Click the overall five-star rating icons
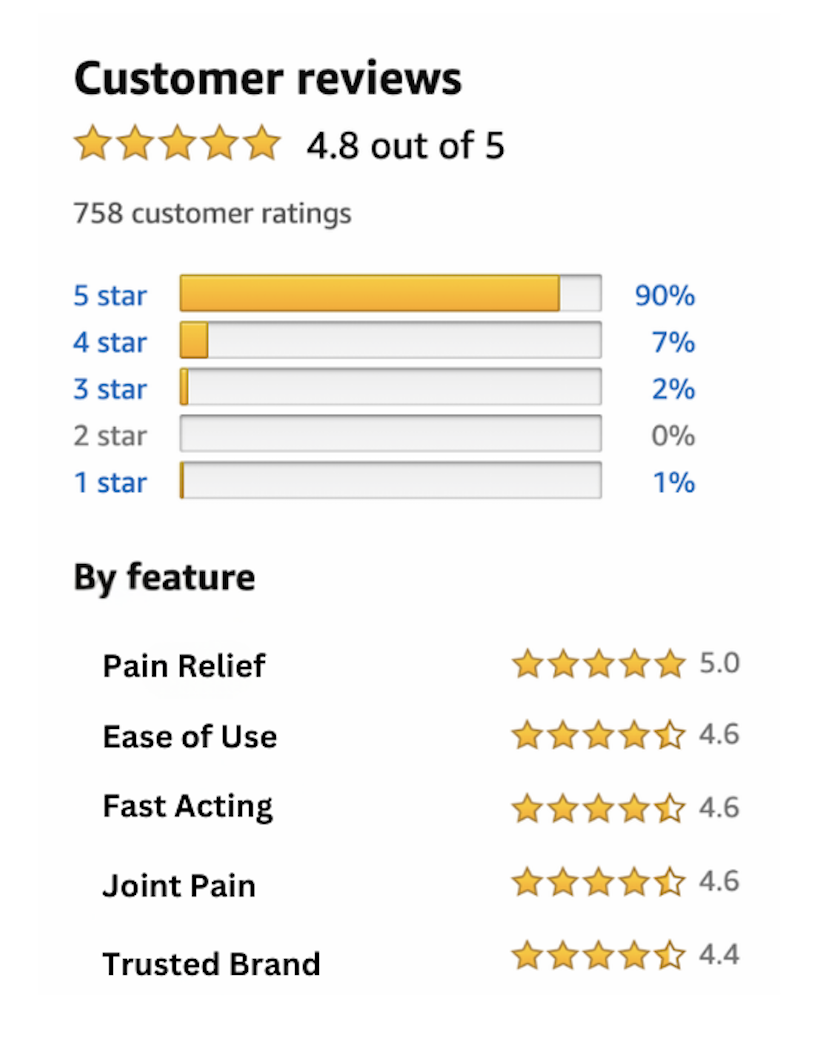 pos(178,144)
